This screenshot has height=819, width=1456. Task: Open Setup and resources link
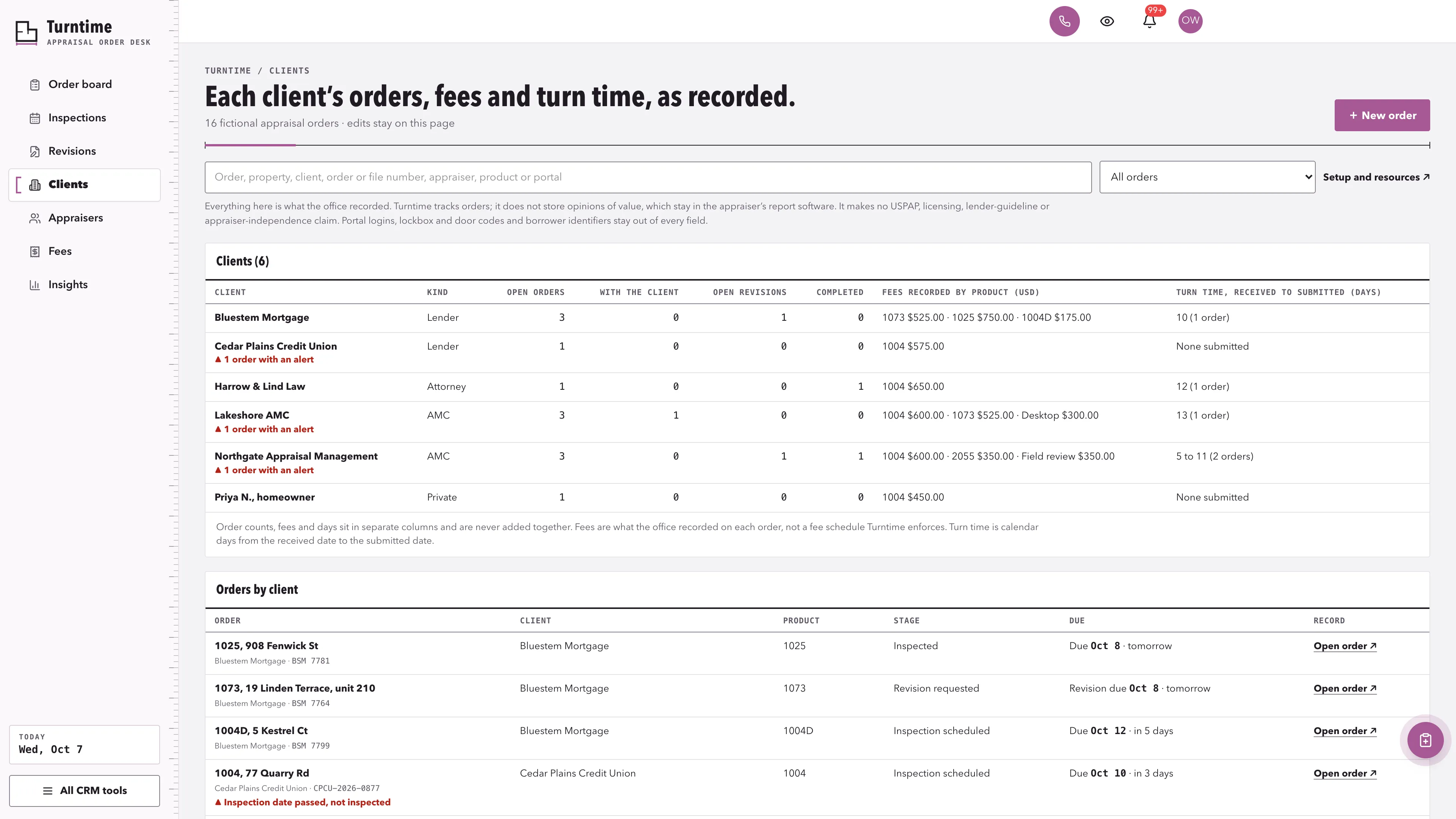(x=1376, y=177)
